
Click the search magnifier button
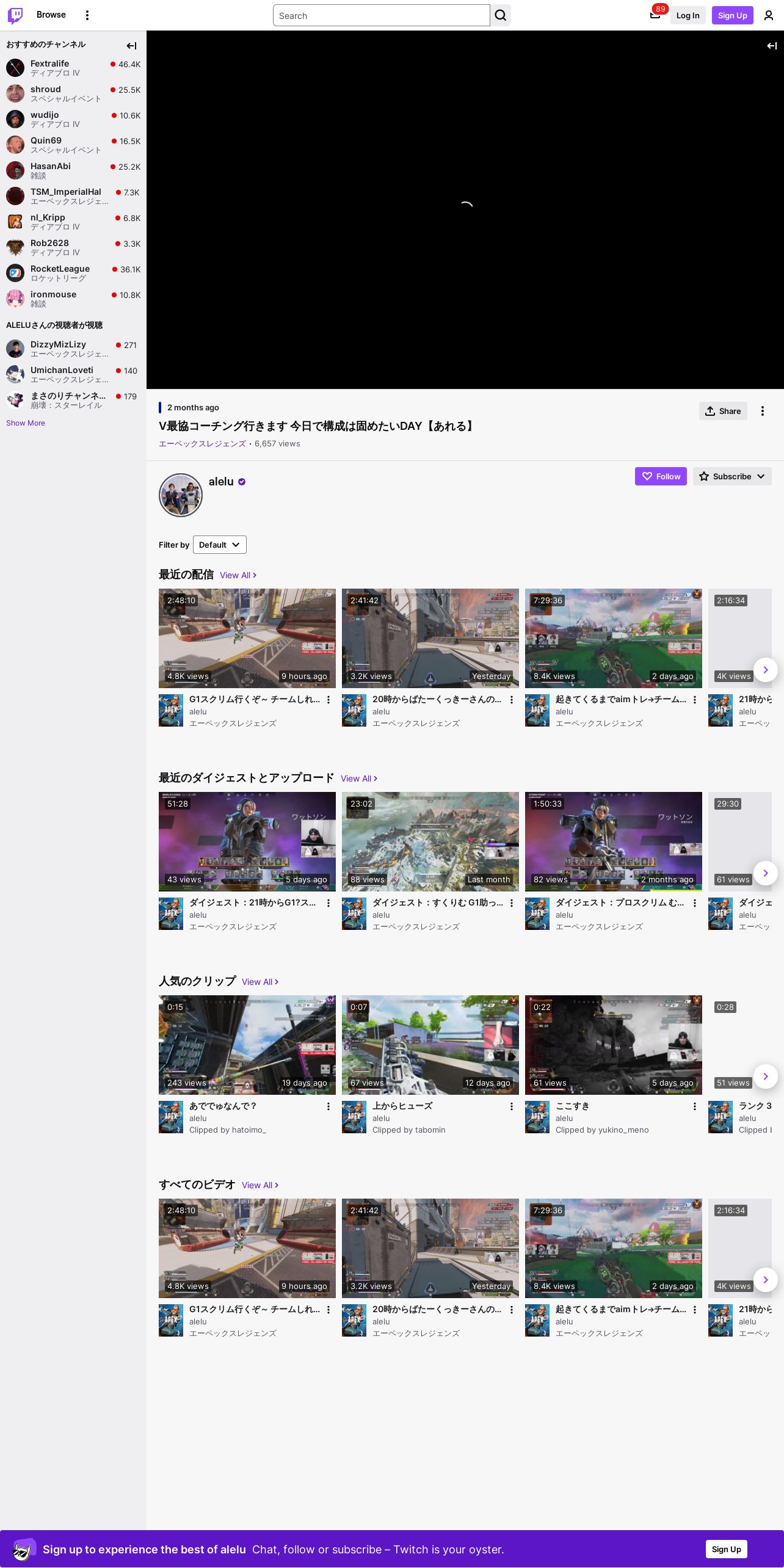click(501, 15)
